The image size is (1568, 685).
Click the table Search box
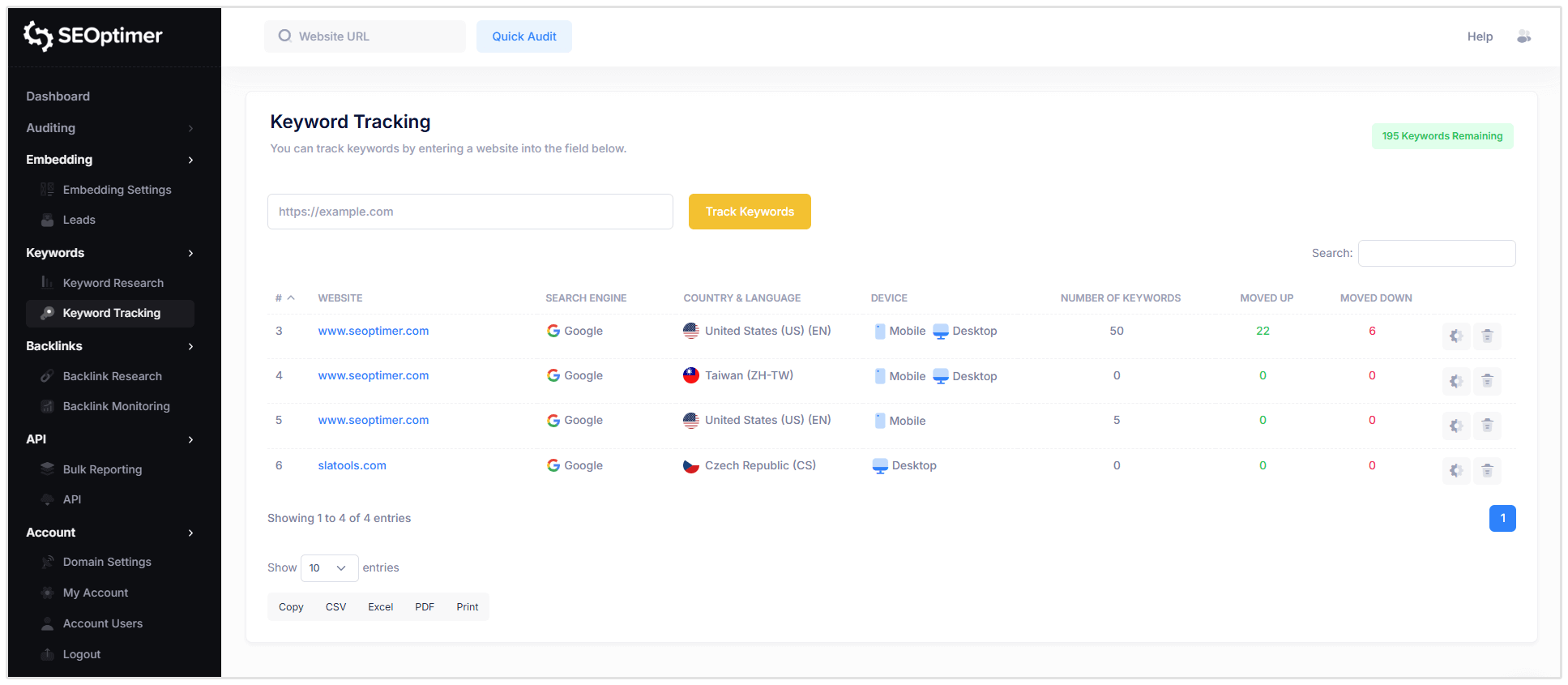click(x=1437, y=253)
